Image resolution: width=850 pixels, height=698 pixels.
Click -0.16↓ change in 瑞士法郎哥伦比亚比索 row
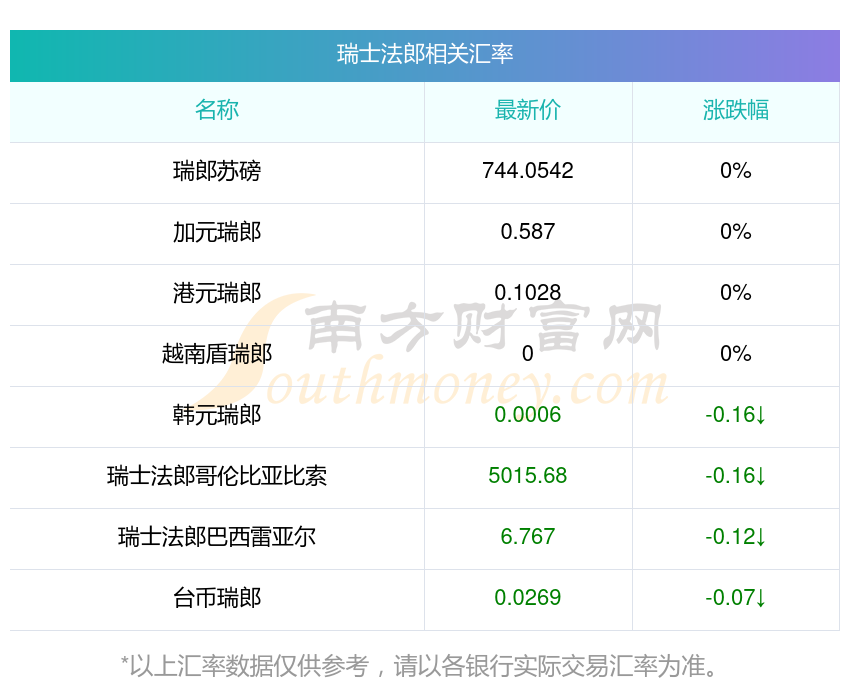click(735, 476)
